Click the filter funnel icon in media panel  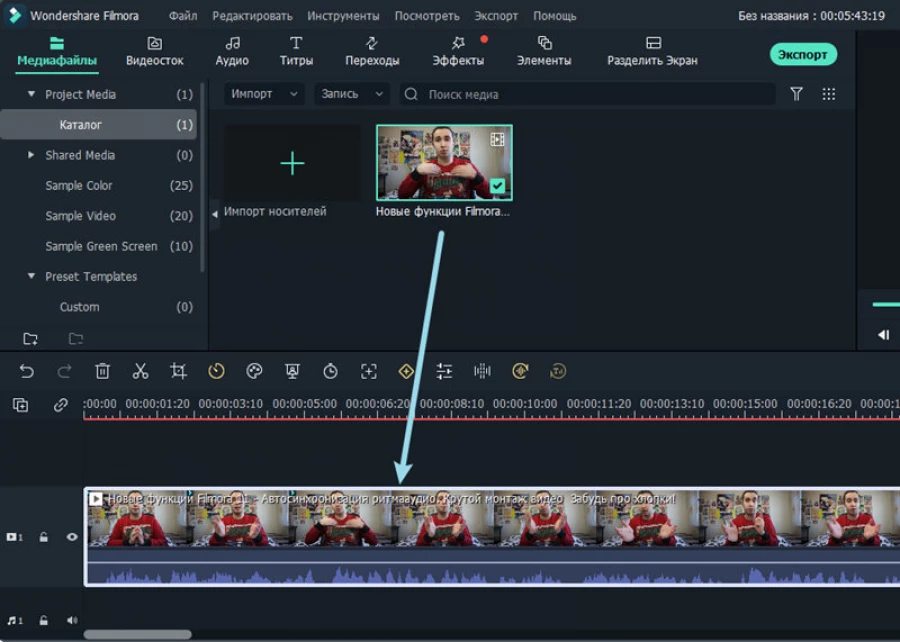point(796,94)
